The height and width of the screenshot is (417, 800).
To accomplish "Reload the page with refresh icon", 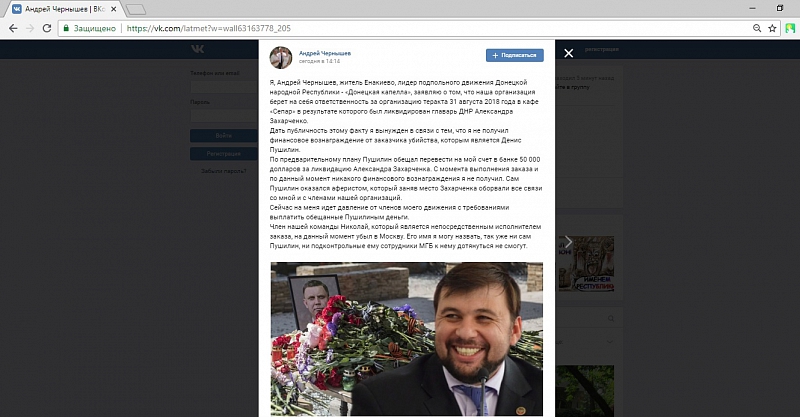I will coord(47,29).
